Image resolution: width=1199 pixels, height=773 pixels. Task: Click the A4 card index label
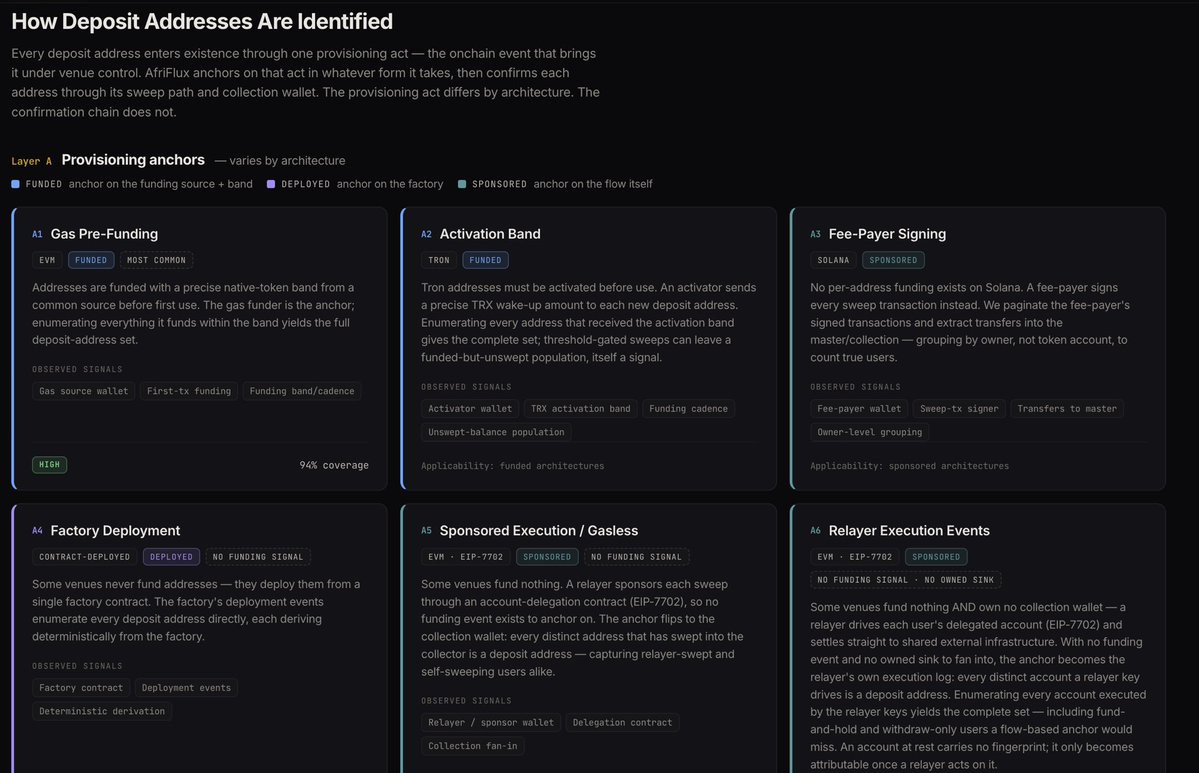coord(37,531)
